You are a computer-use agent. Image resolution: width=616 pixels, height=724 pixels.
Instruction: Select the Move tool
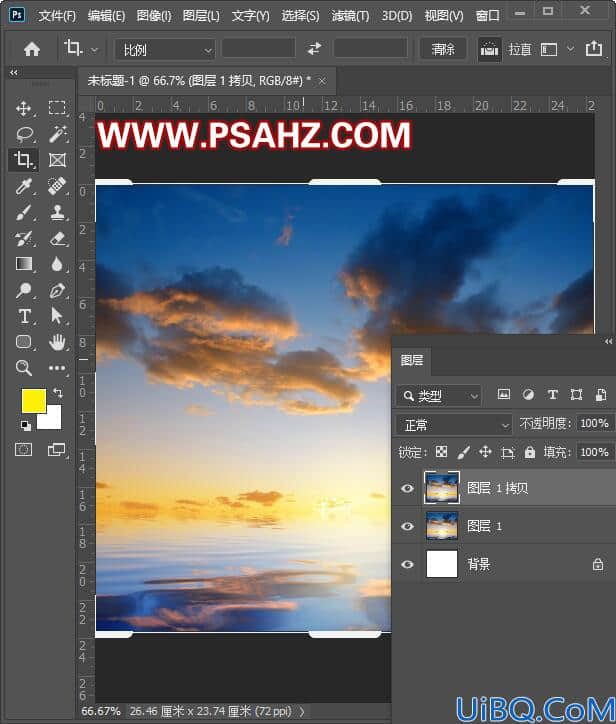click(x=23, y=109)
